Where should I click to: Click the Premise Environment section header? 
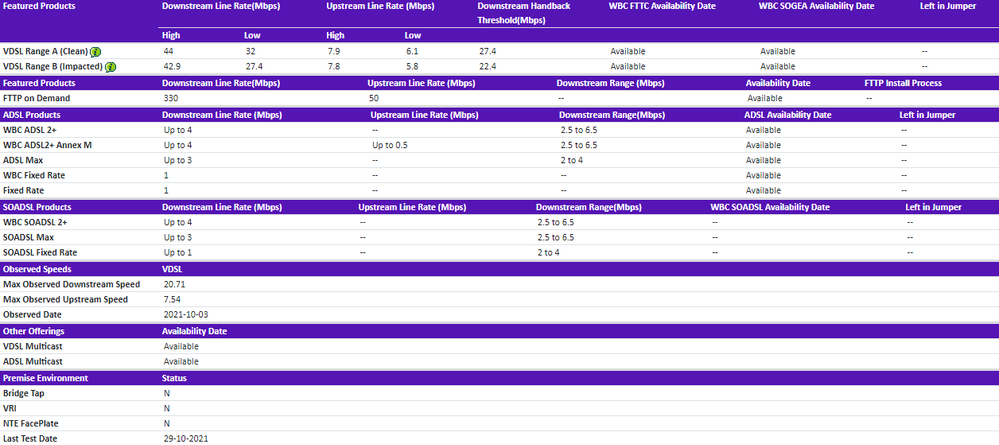click(x=45, y=378)
